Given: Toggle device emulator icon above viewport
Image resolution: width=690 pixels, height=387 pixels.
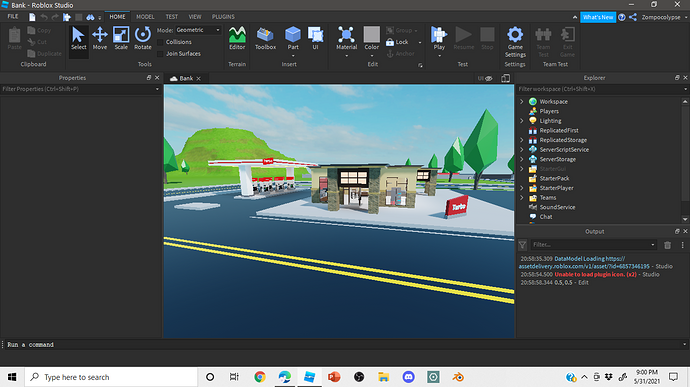Looking at the screenshot, I should click(505, 78).
